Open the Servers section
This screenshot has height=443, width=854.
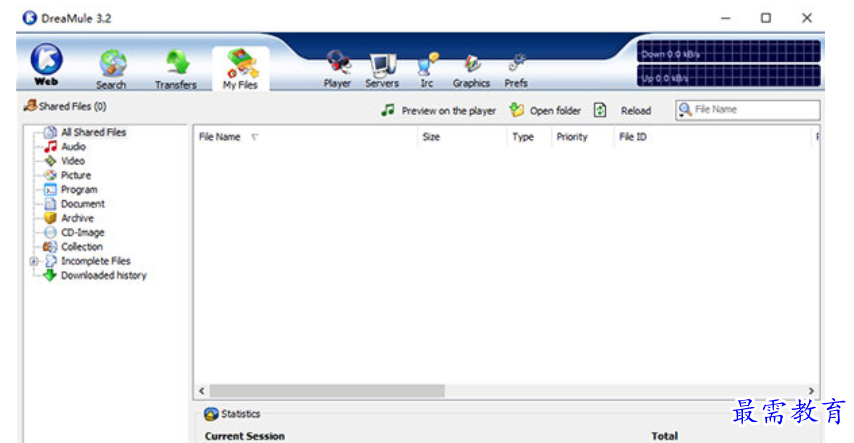coord(382,69)
